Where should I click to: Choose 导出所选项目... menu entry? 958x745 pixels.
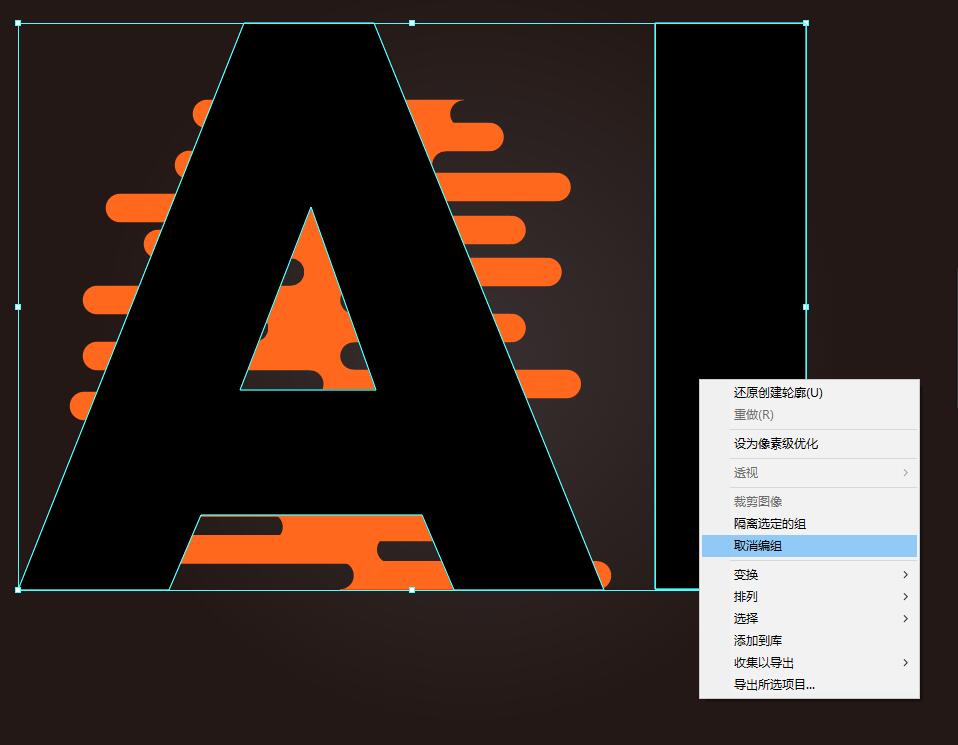[809, 684]
